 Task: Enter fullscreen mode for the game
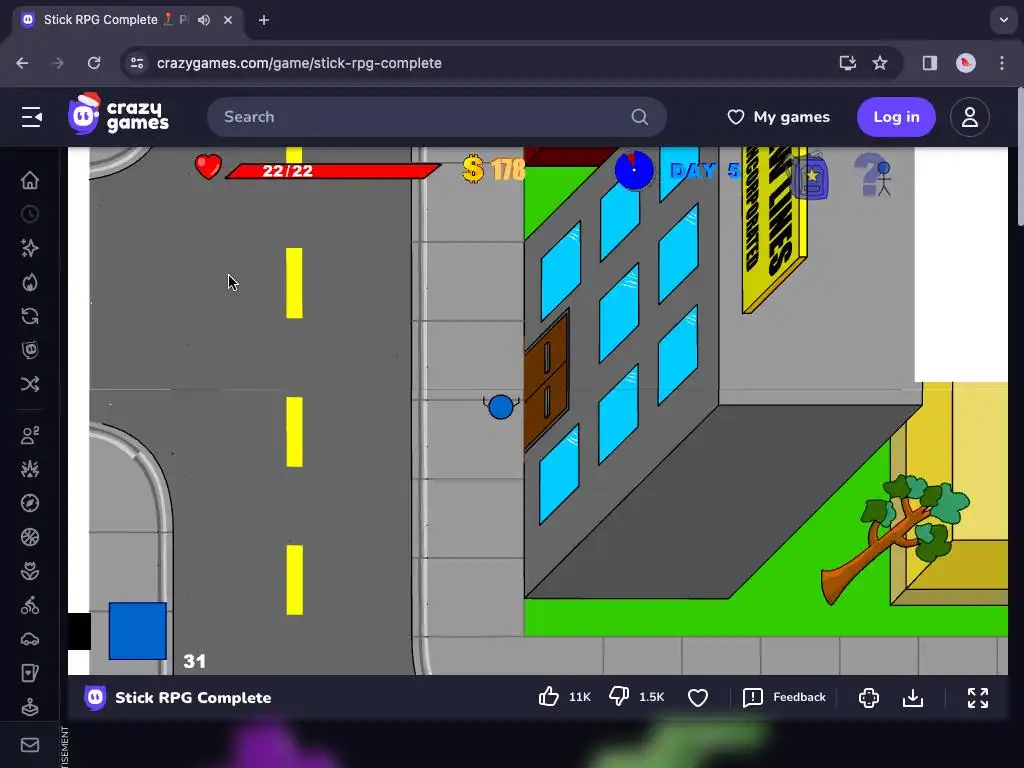[x=978, y=698]
